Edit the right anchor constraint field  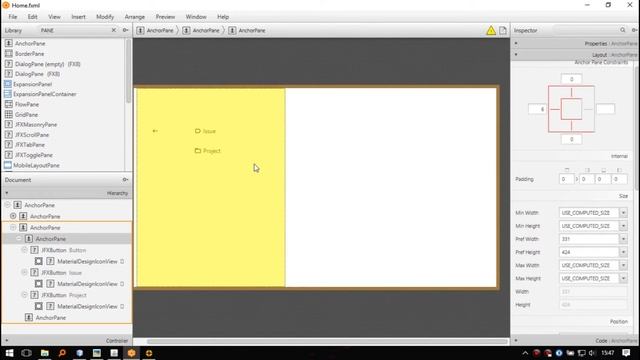click(605, 109)
